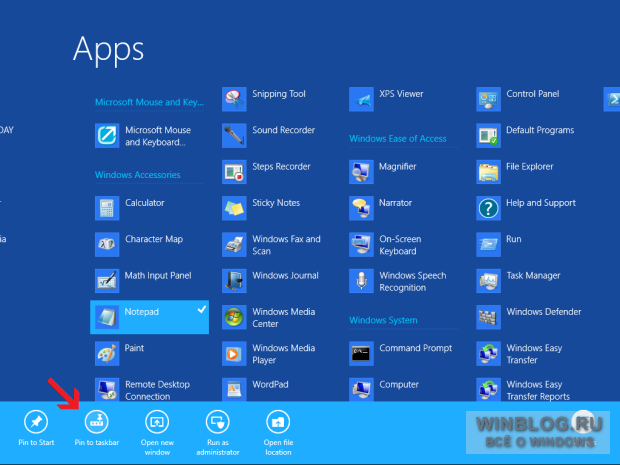Click the 'Sticky Notes' label
620x465 pixels.
point(276,203)
